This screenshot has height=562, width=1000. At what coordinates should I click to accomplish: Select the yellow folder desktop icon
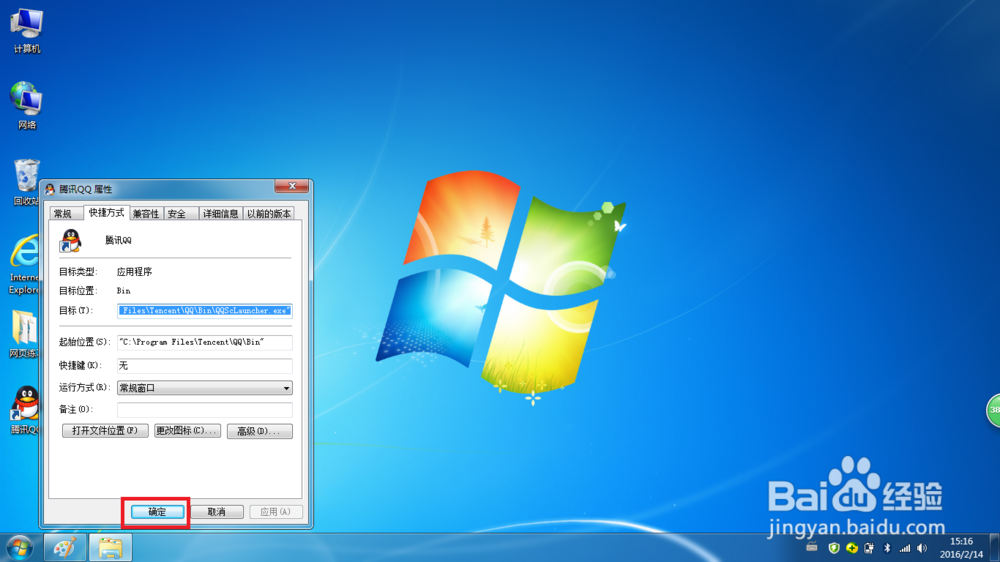(x=24, y=334)
